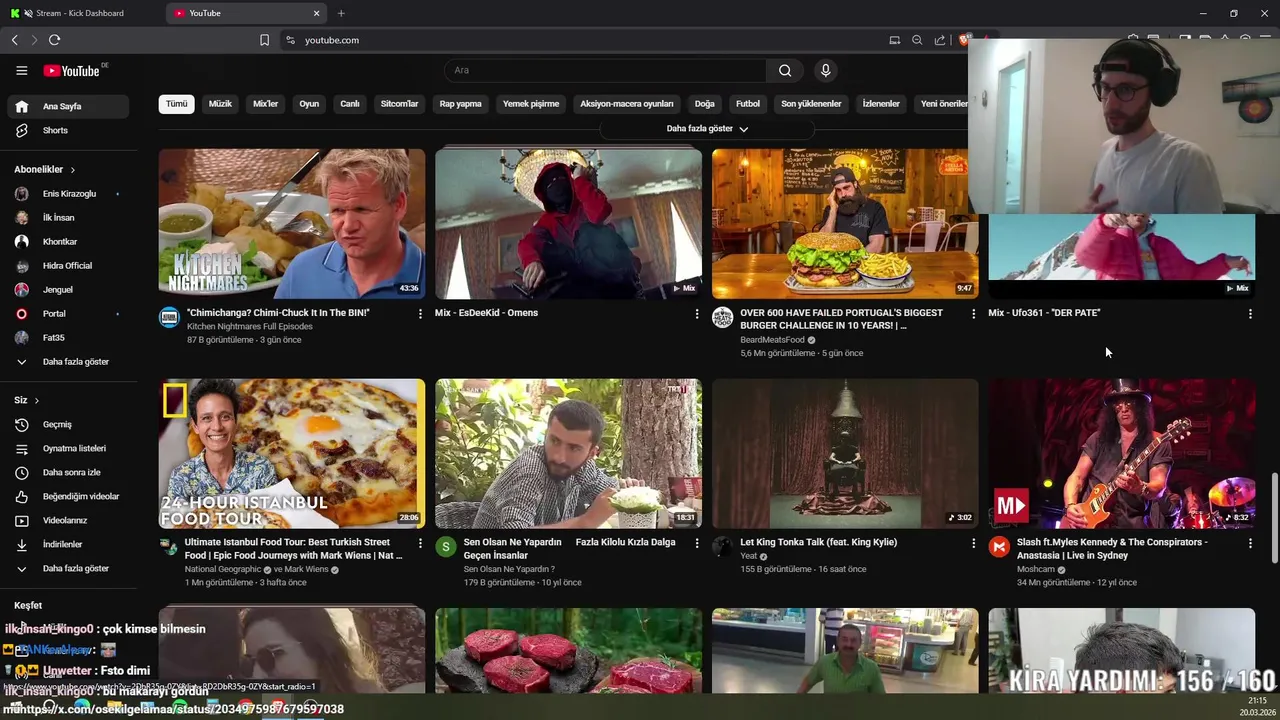Start voice search with microphone icon
The height and width of the screenshot is (720, 1280).
coord(825,70)
